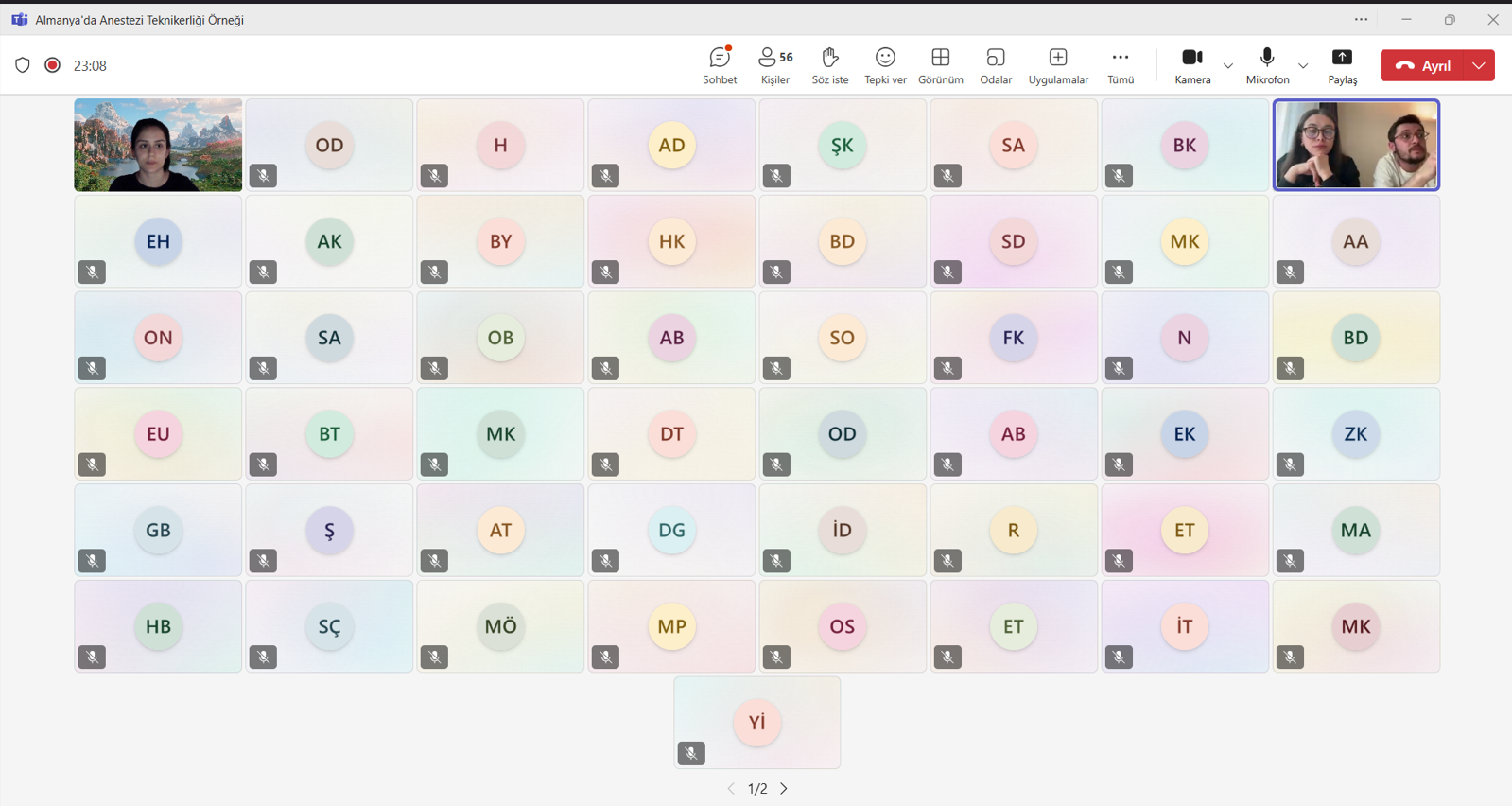
Task: Select the BT participant avatar
Action: point(329,434)
